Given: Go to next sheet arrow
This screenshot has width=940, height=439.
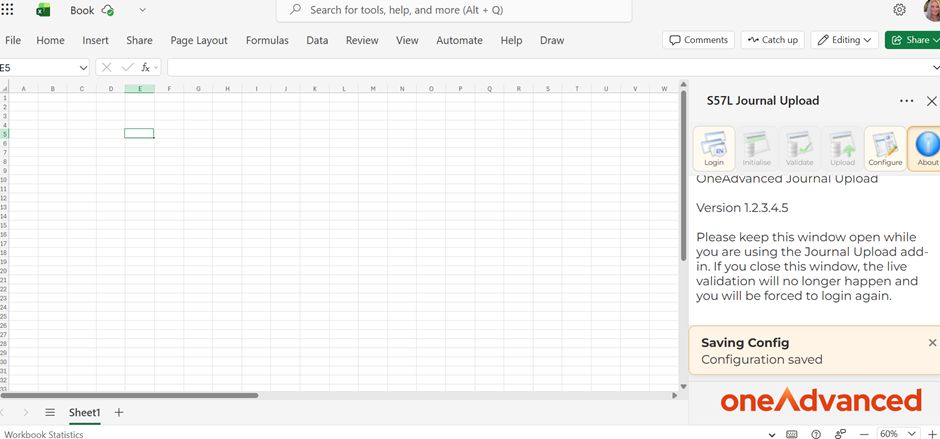Looking at the screenshot, I should pos(26,412).
